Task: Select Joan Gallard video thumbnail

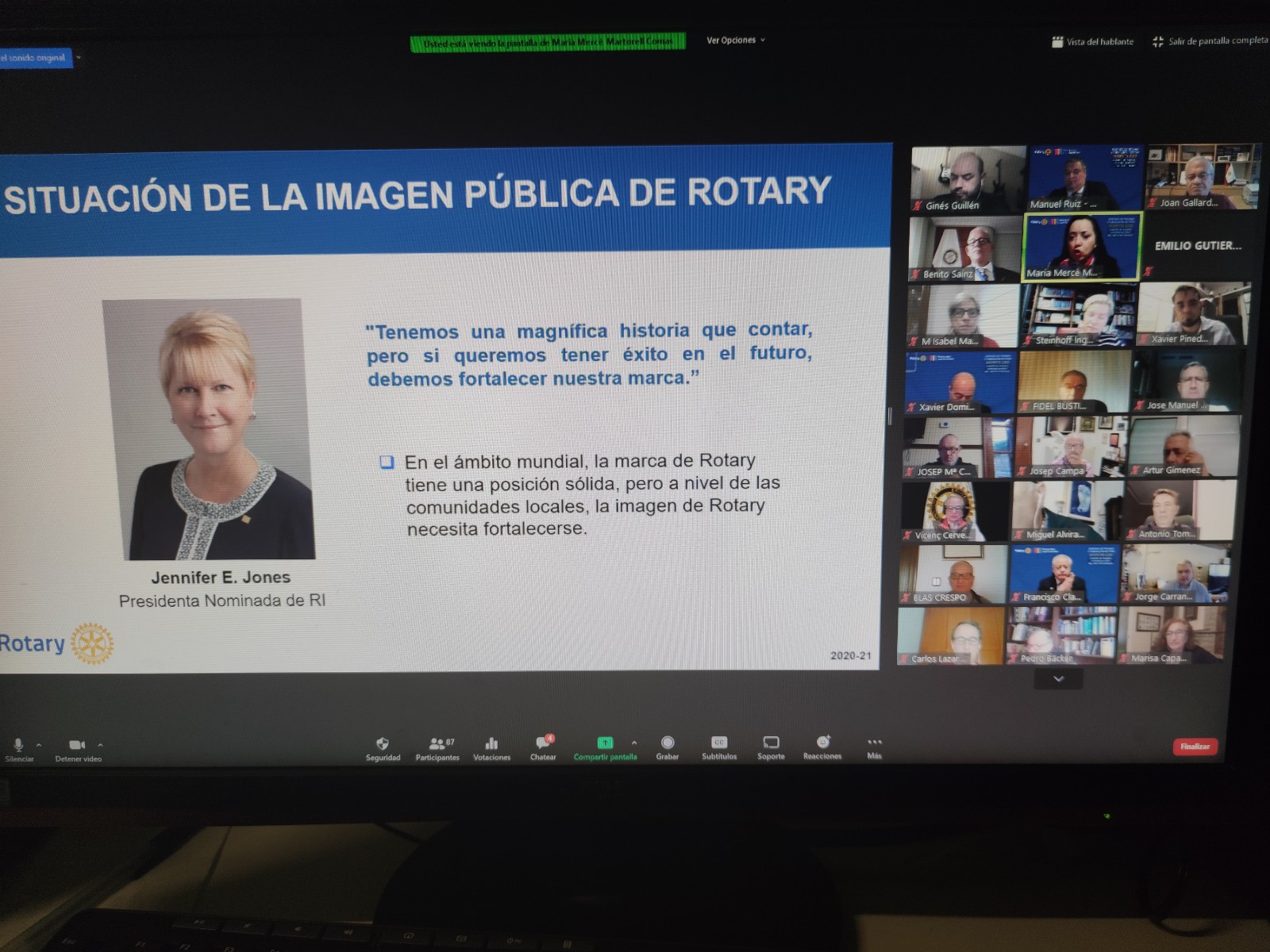Action: click(1203, 177)
